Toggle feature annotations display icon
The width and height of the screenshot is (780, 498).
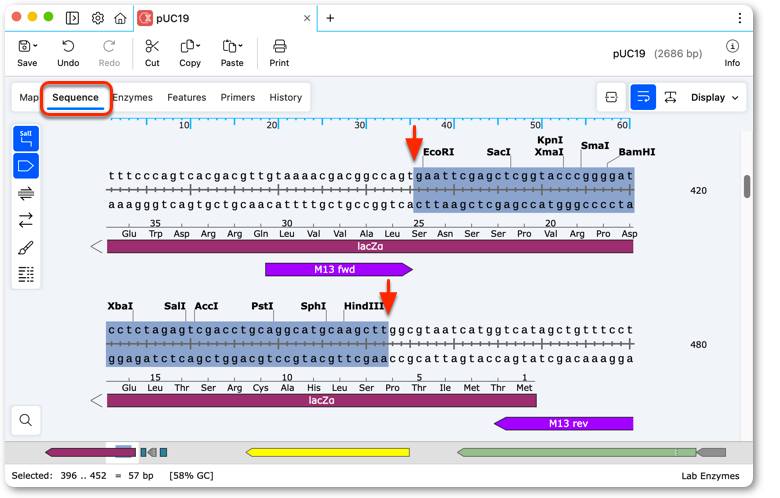[x=26, y=166]
